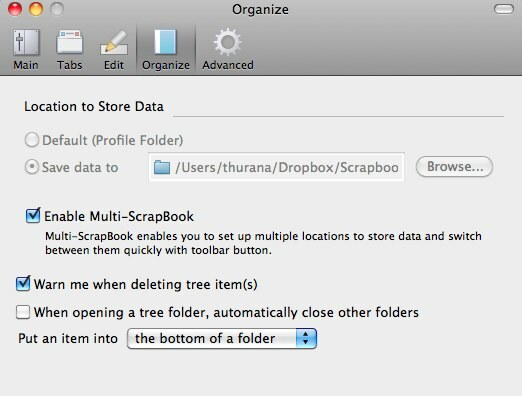Click the toolbar toggle pill in the title bar
The height and width of the screenshot is (396, 522).
tap(504, 9)
